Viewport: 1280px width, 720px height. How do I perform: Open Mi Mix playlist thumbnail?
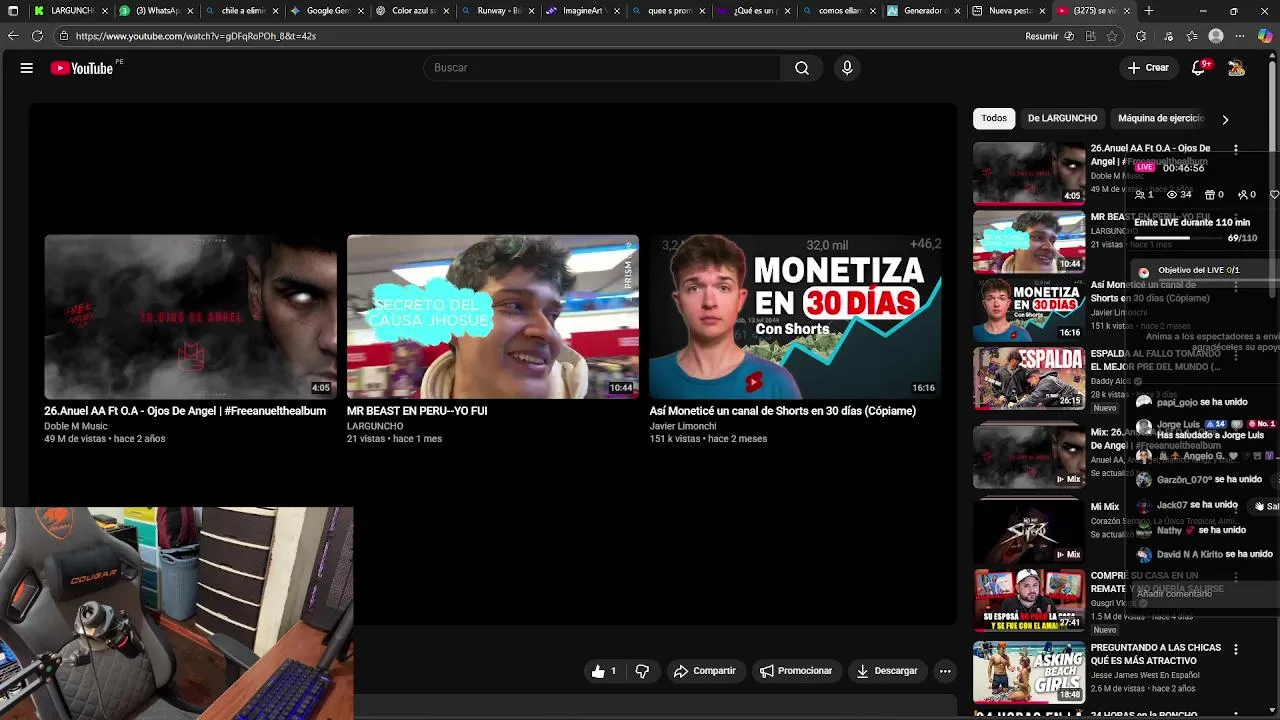point(1029,530)
